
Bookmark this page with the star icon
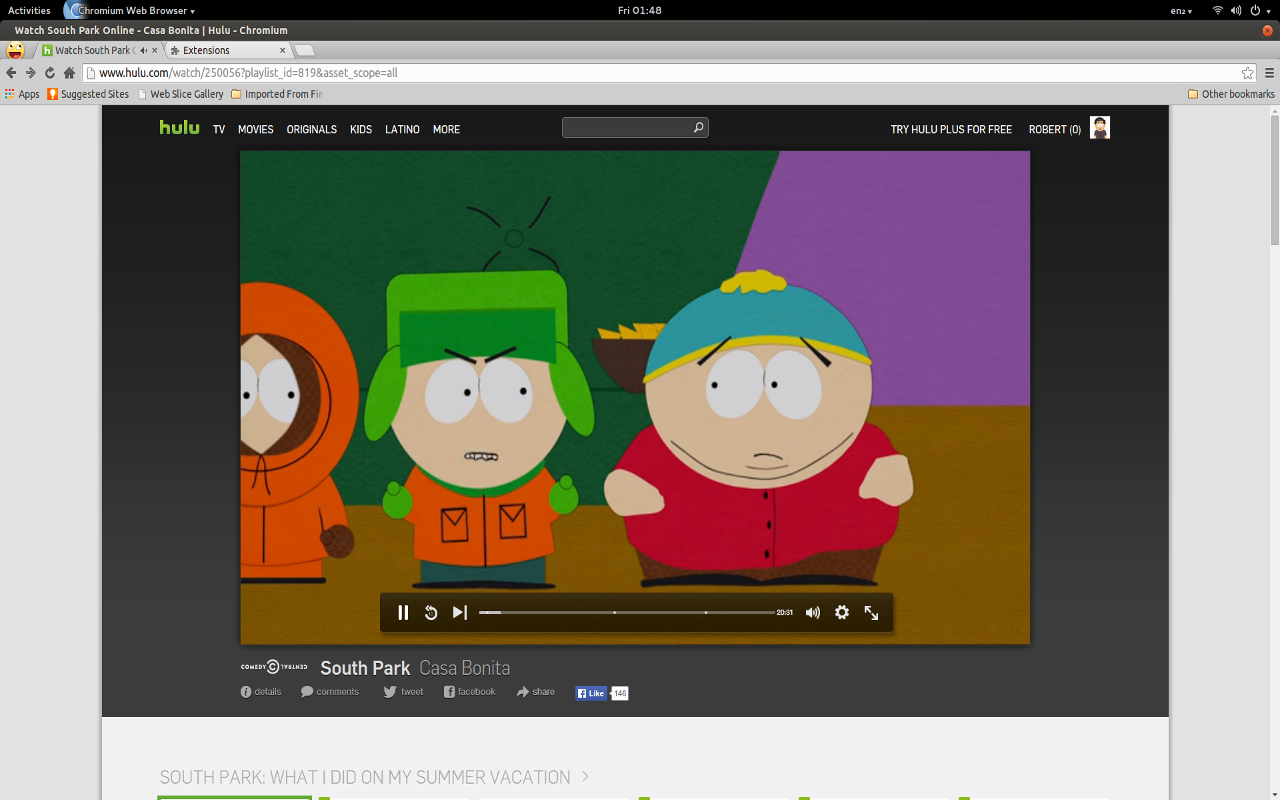(x=1247, y=73)
